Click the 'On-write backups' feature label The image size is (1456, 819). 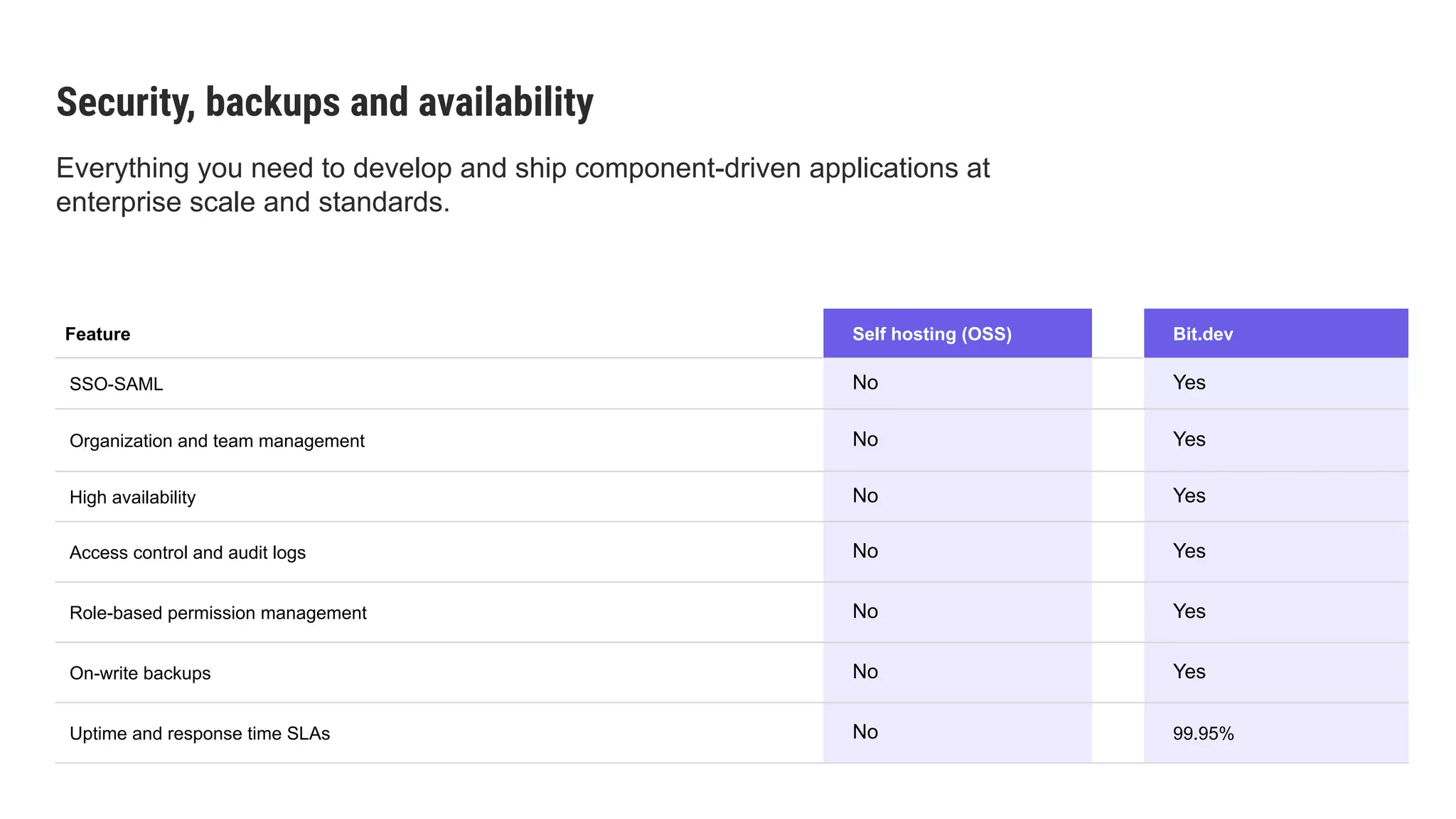pos(140,673)
